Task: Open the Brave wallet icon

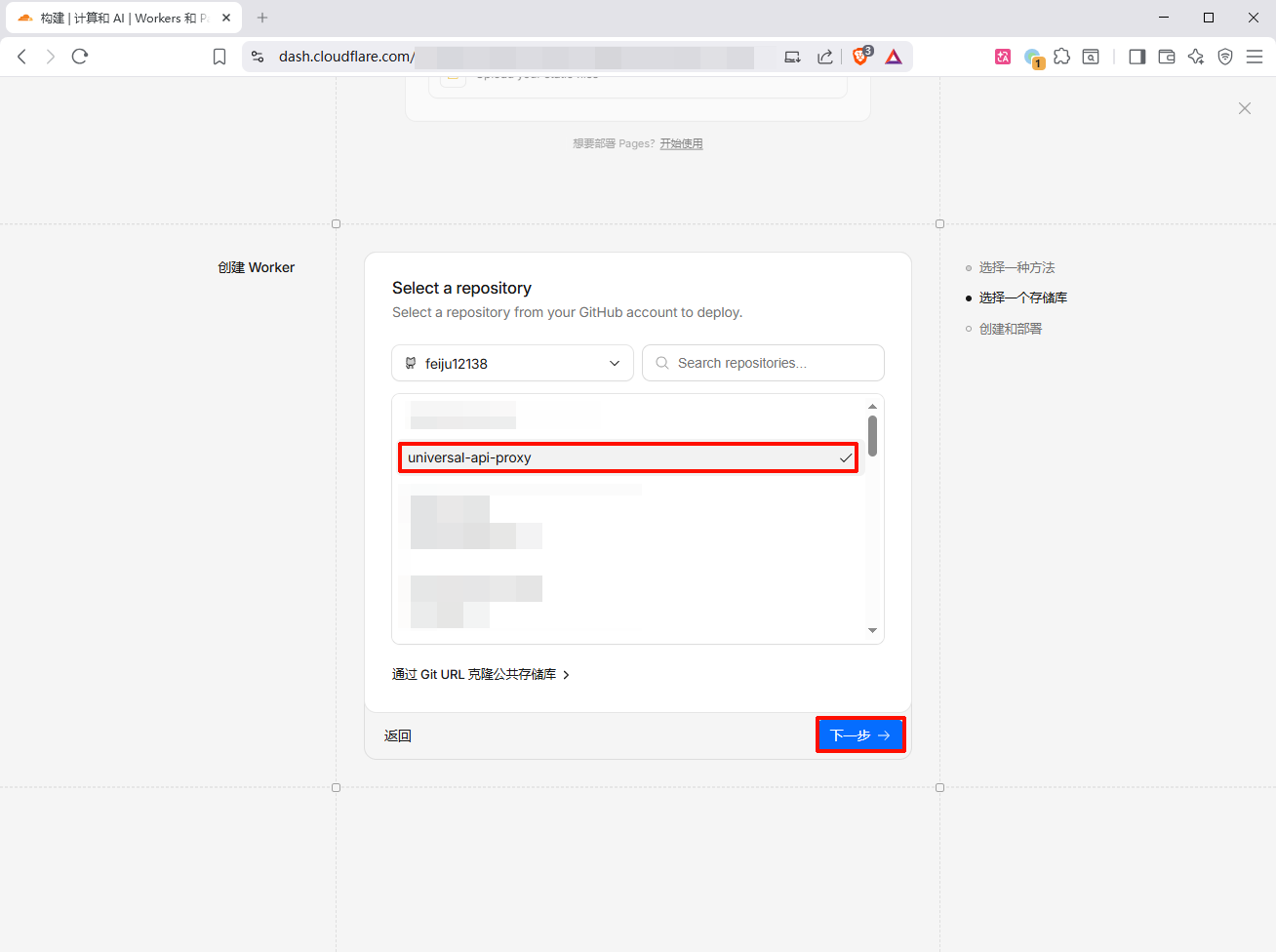Action: click(1167, 57)
